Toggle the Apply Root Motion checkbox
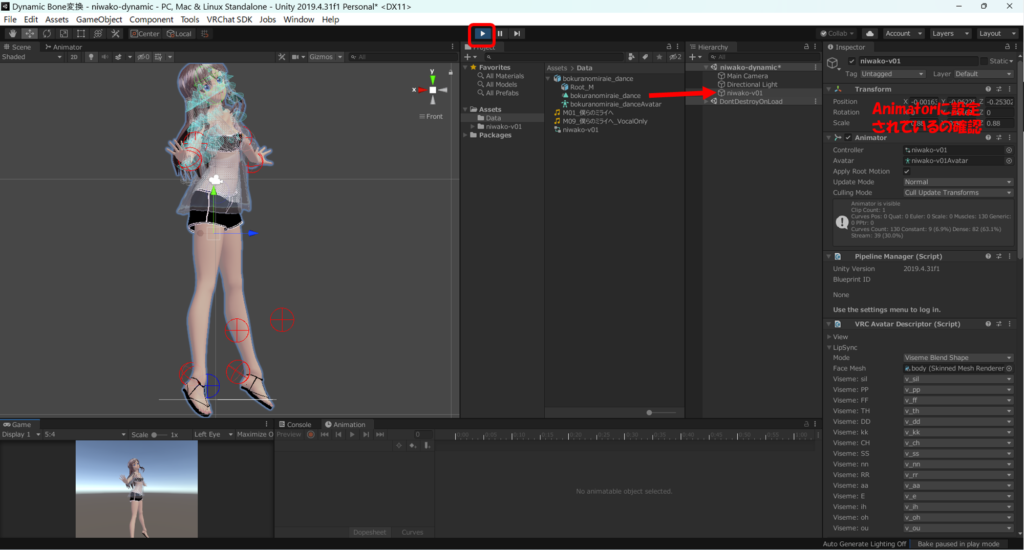Viewport: 1024px width, 550px height. [x=907, y=171]
